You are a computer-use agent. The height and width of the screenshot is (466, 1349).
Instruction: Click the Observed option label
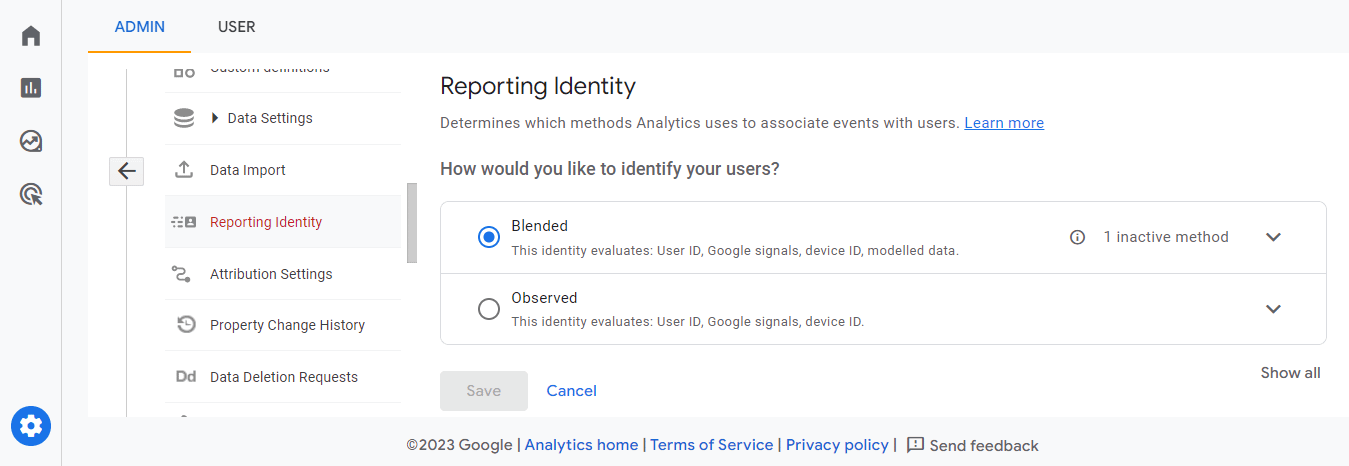click(545, 298)
